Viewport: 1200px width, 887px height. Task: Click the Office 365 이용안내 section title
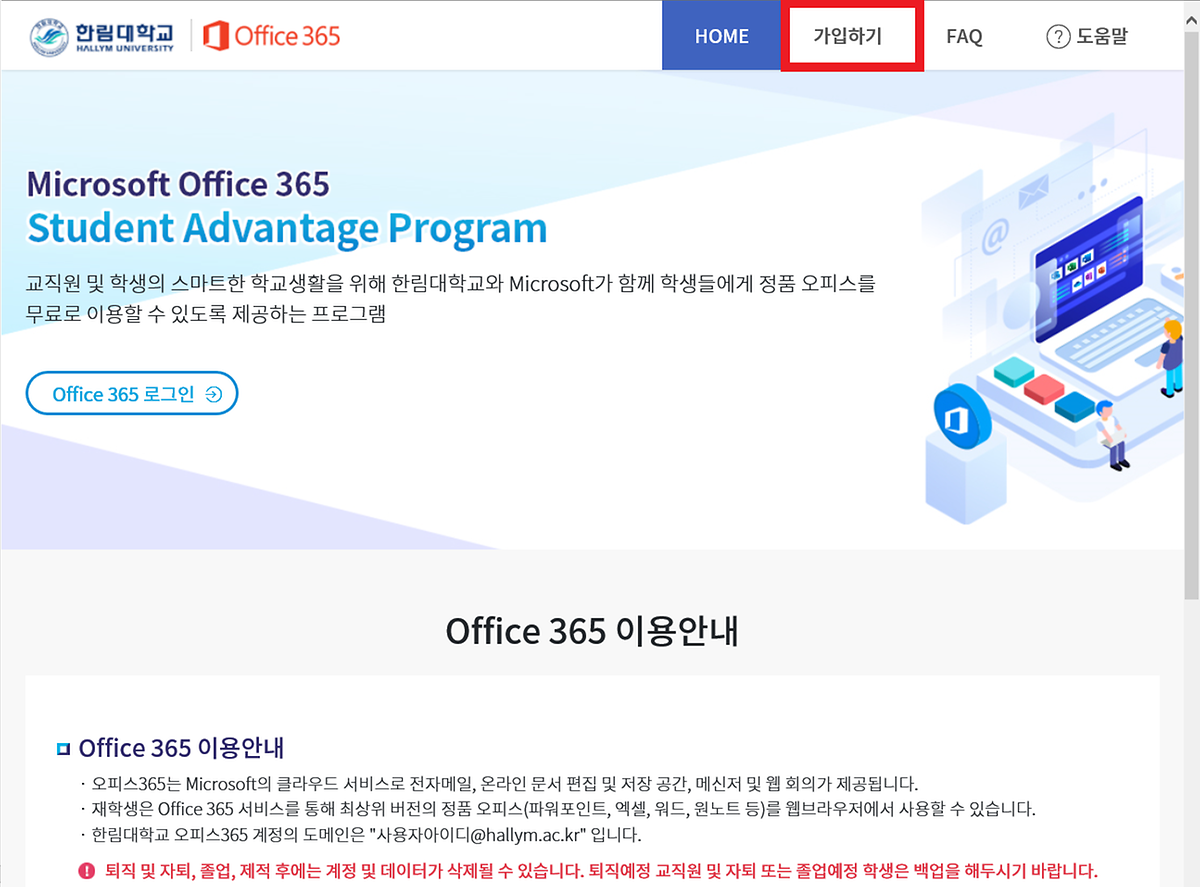pos(591,631)
